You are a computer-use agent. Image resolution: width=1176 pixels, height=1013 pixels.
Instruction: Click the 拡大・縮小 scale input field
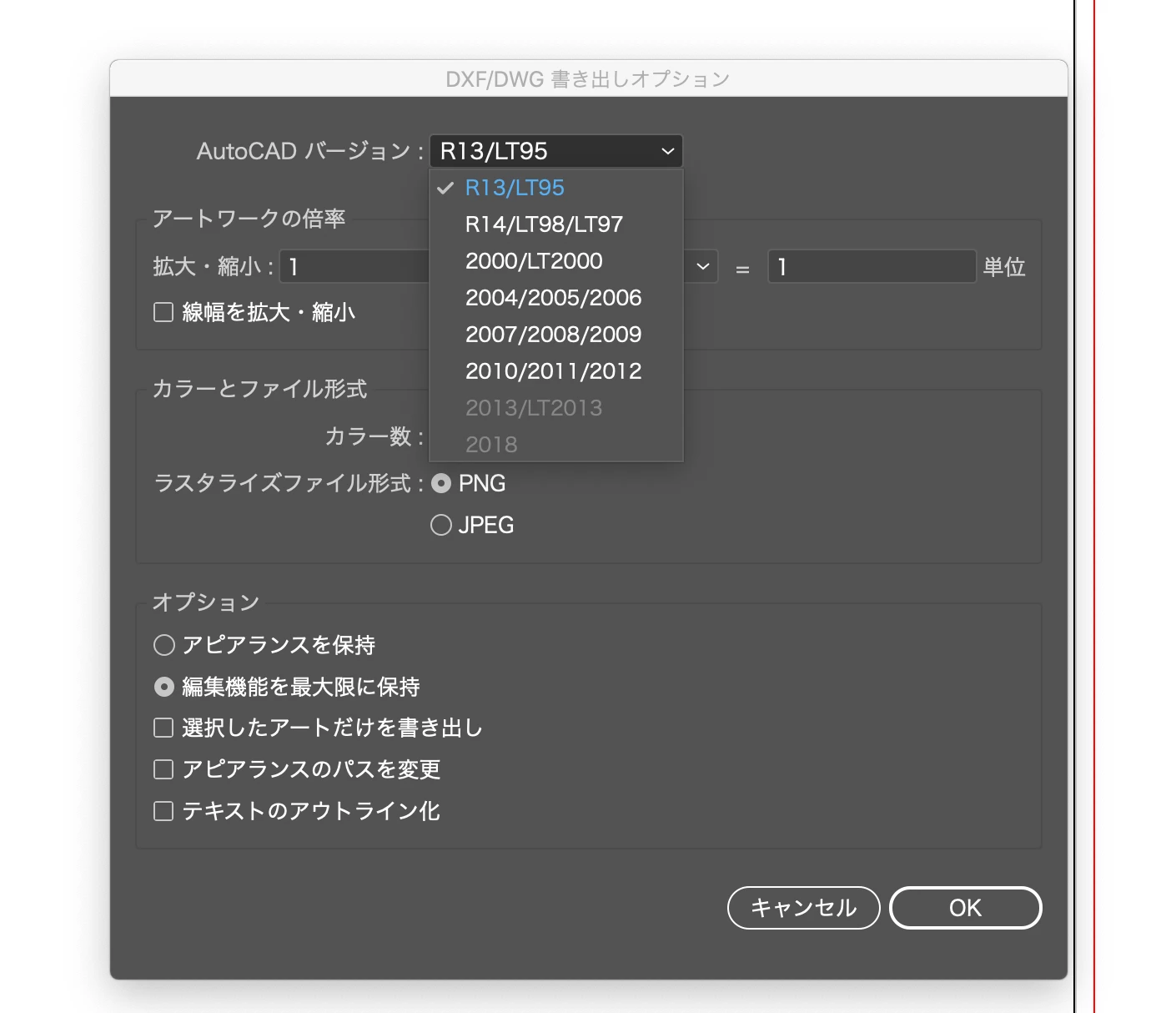354,267
